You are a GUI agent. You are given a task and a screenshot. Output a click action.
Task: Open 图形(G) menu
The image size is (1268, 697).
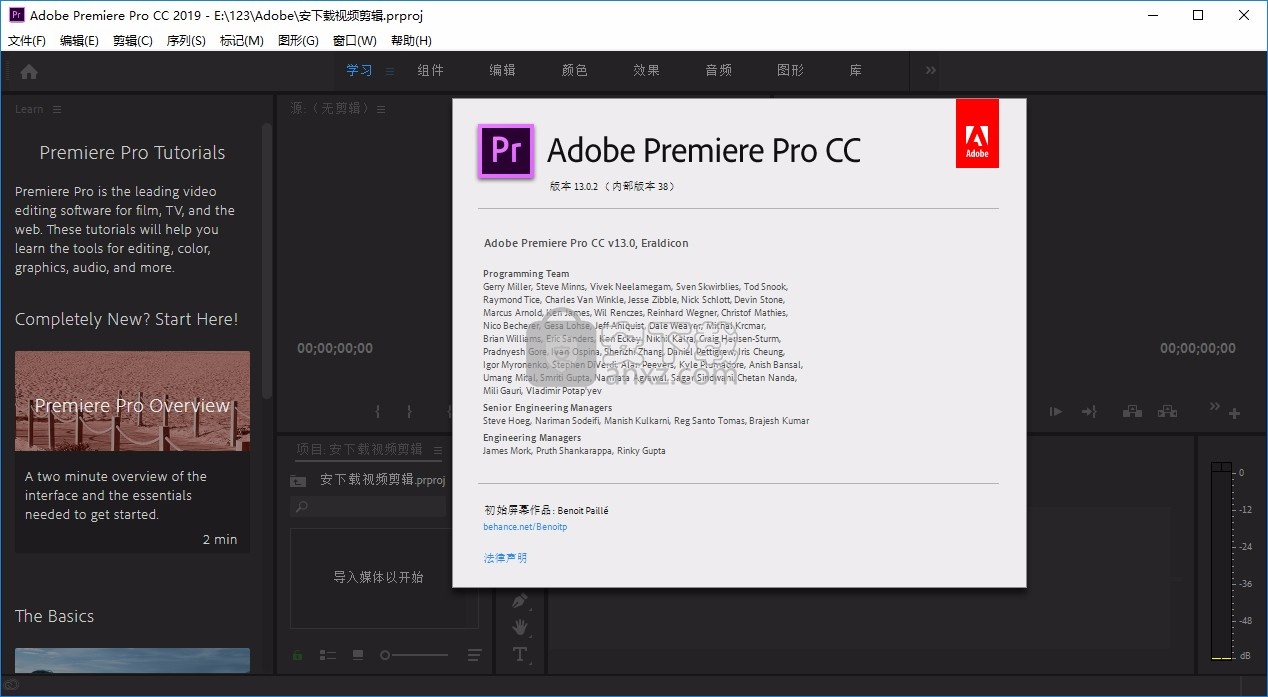click(x=298, y=41)
